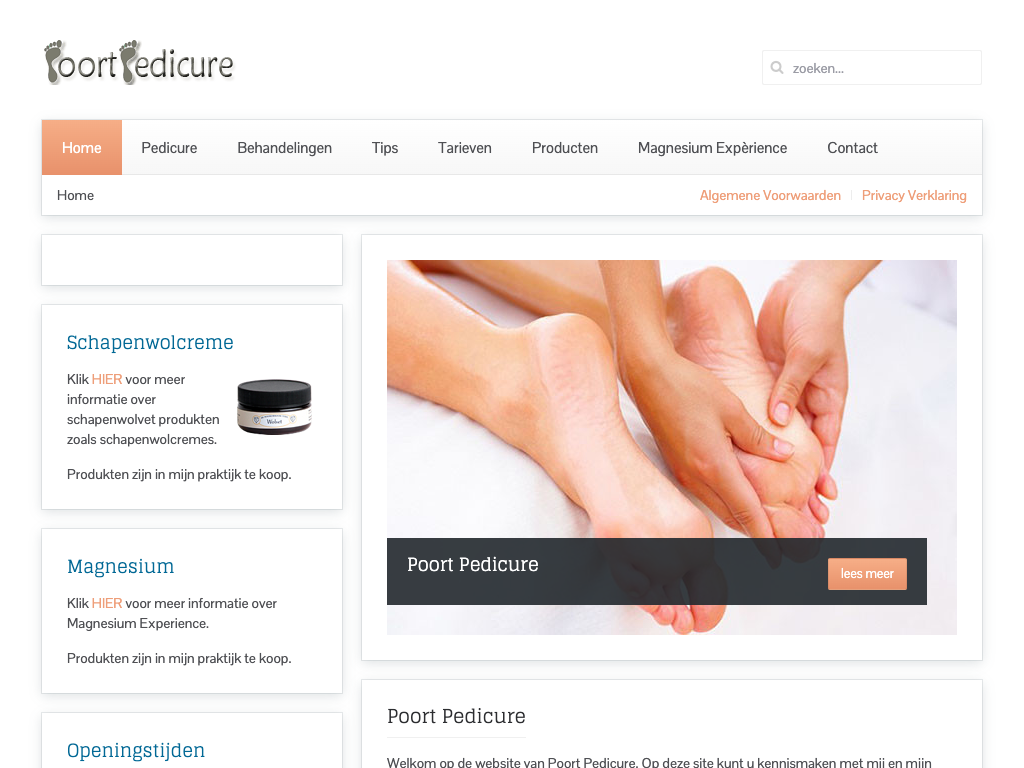Focus the 'zoeken...' search field
The width and height of the screenshot is (1024, 768).
pos(872,67)
